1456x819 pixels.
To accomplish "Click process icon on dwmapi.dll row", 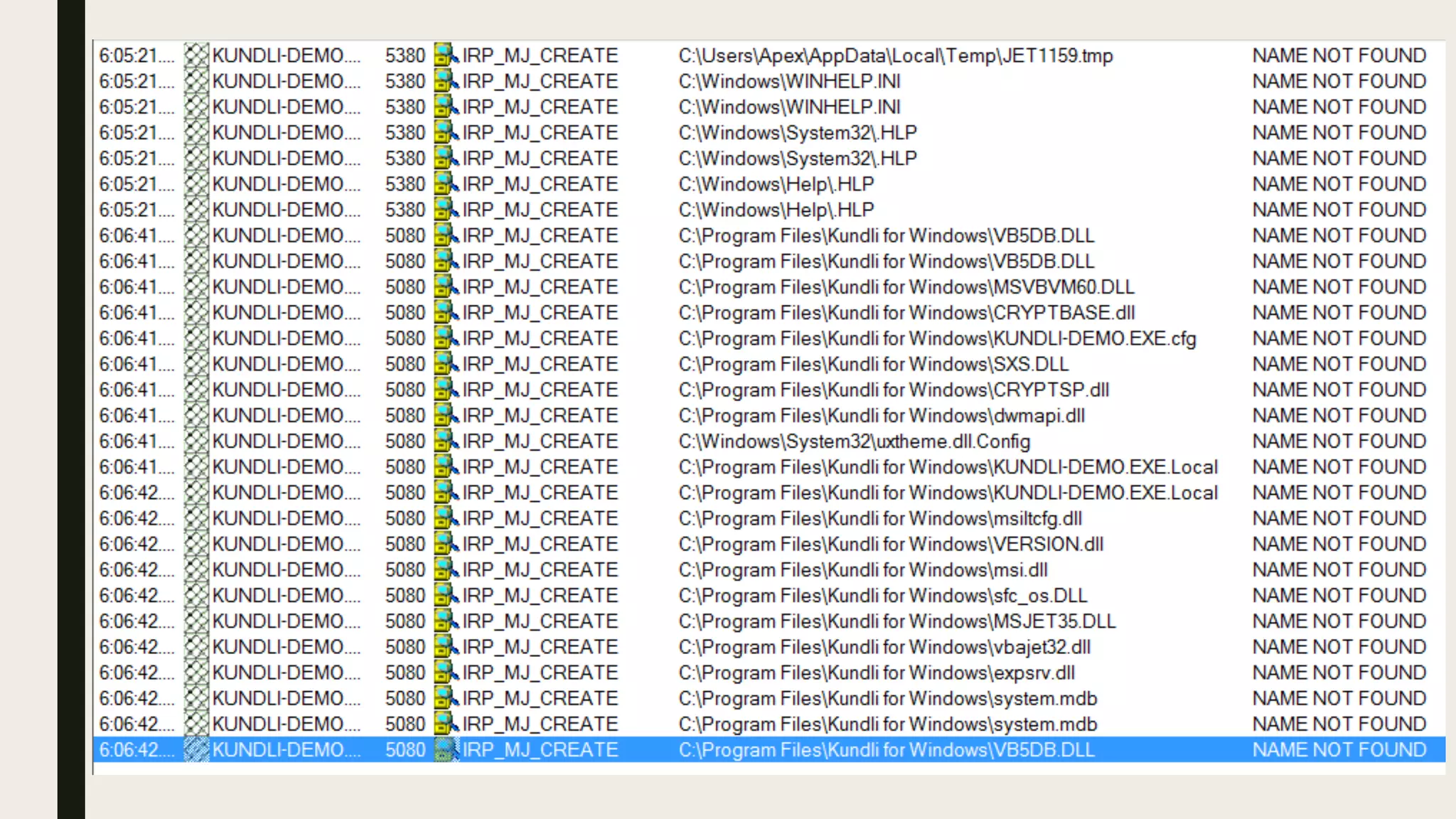I will pos(196,416).
